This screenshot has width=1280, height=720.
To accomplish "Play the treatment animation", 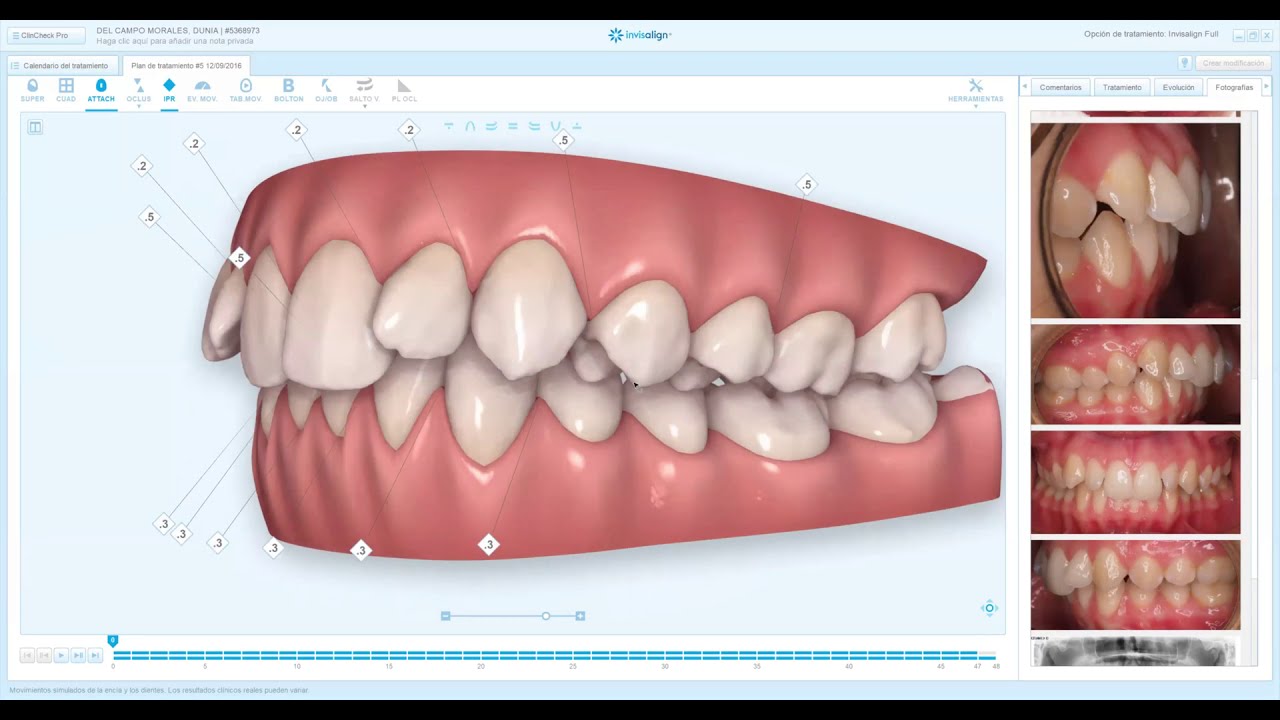I will pos(61,656).
